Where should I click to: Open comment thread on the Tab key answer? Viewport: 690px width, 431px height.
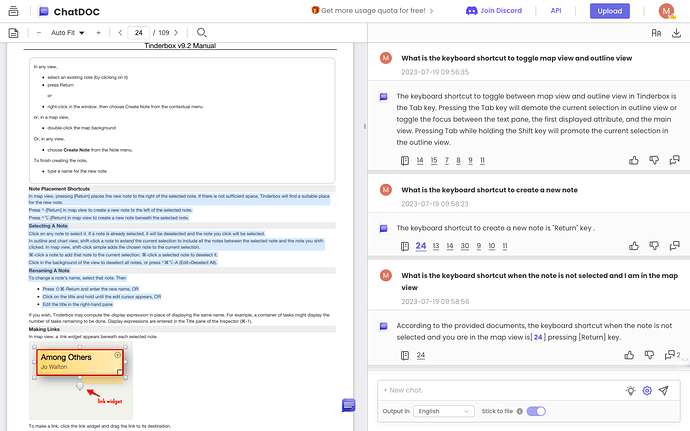click(674, 160)
